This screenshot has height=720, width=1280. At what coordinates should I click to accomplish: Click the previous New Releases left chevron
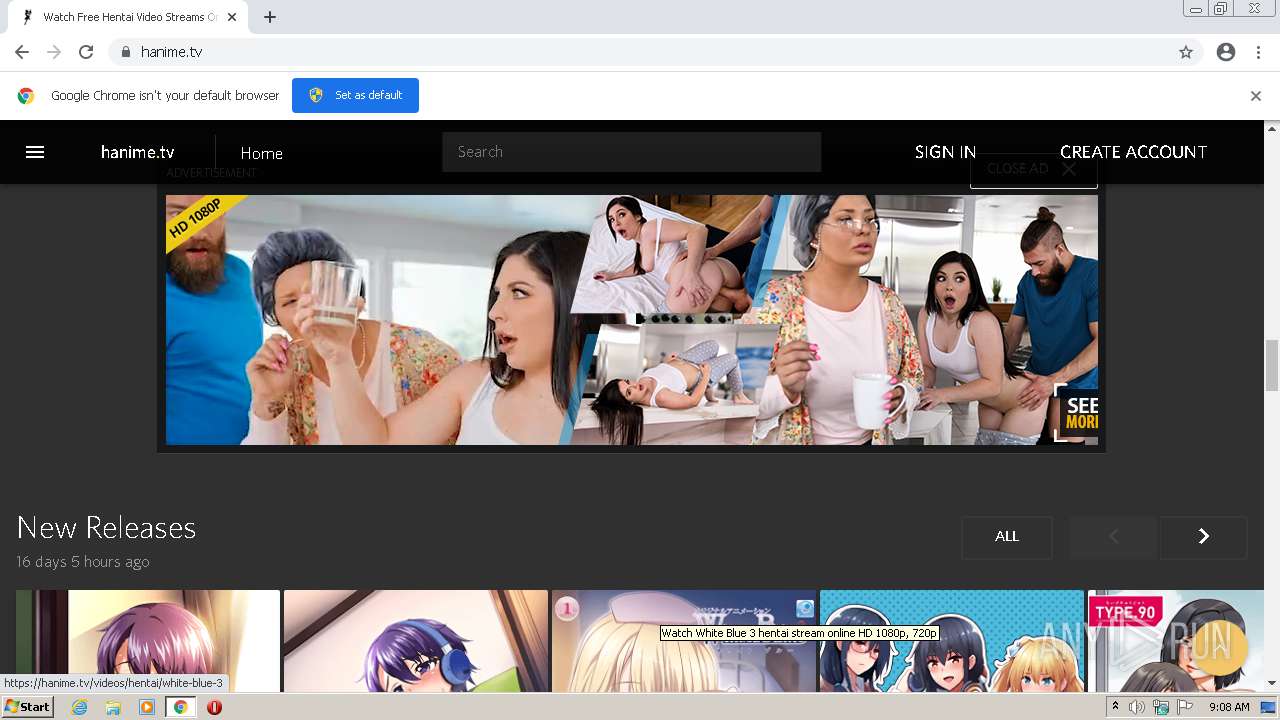(x=1113, y=537)
